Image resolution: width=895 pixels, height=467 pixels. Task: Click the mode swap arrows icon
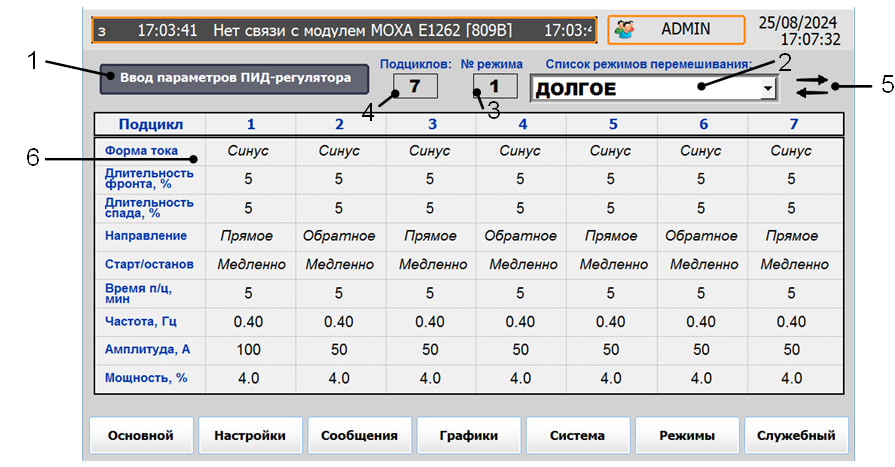(x=812, y=86)
